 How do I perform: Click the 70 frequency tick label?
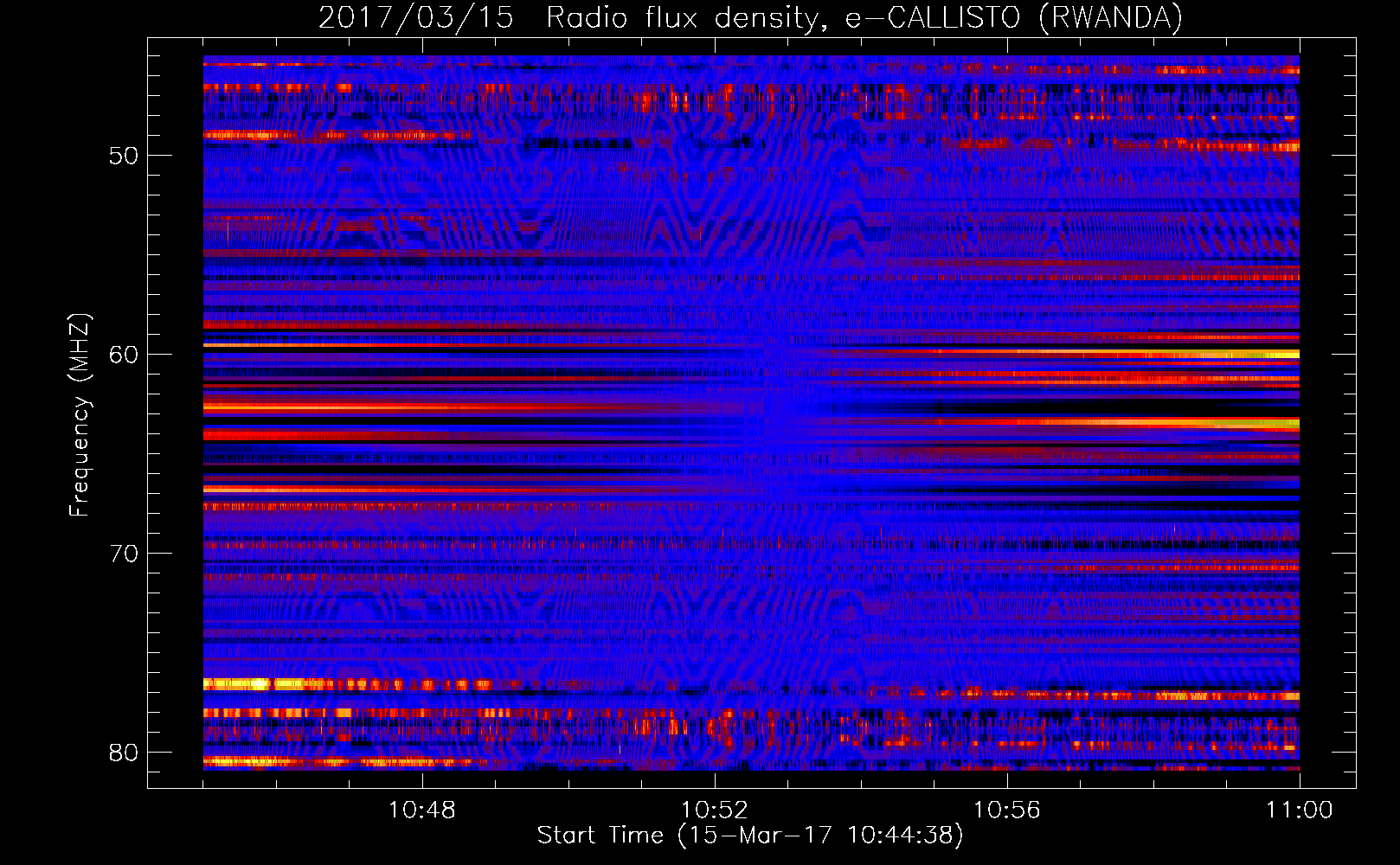124,554
